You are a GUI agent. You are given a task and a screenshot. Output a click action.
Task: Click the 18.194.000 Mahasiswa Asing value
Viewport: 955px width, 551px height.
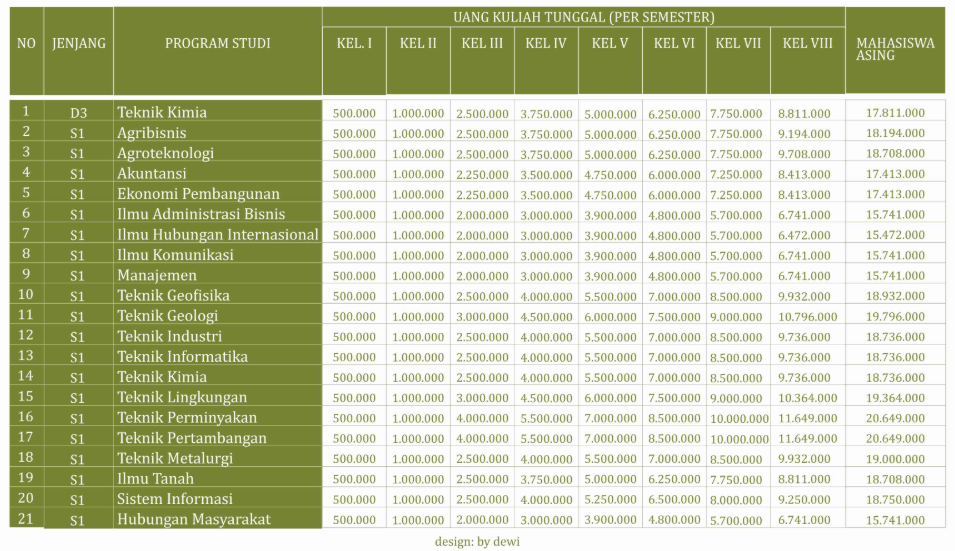click(x=895, y=133)
